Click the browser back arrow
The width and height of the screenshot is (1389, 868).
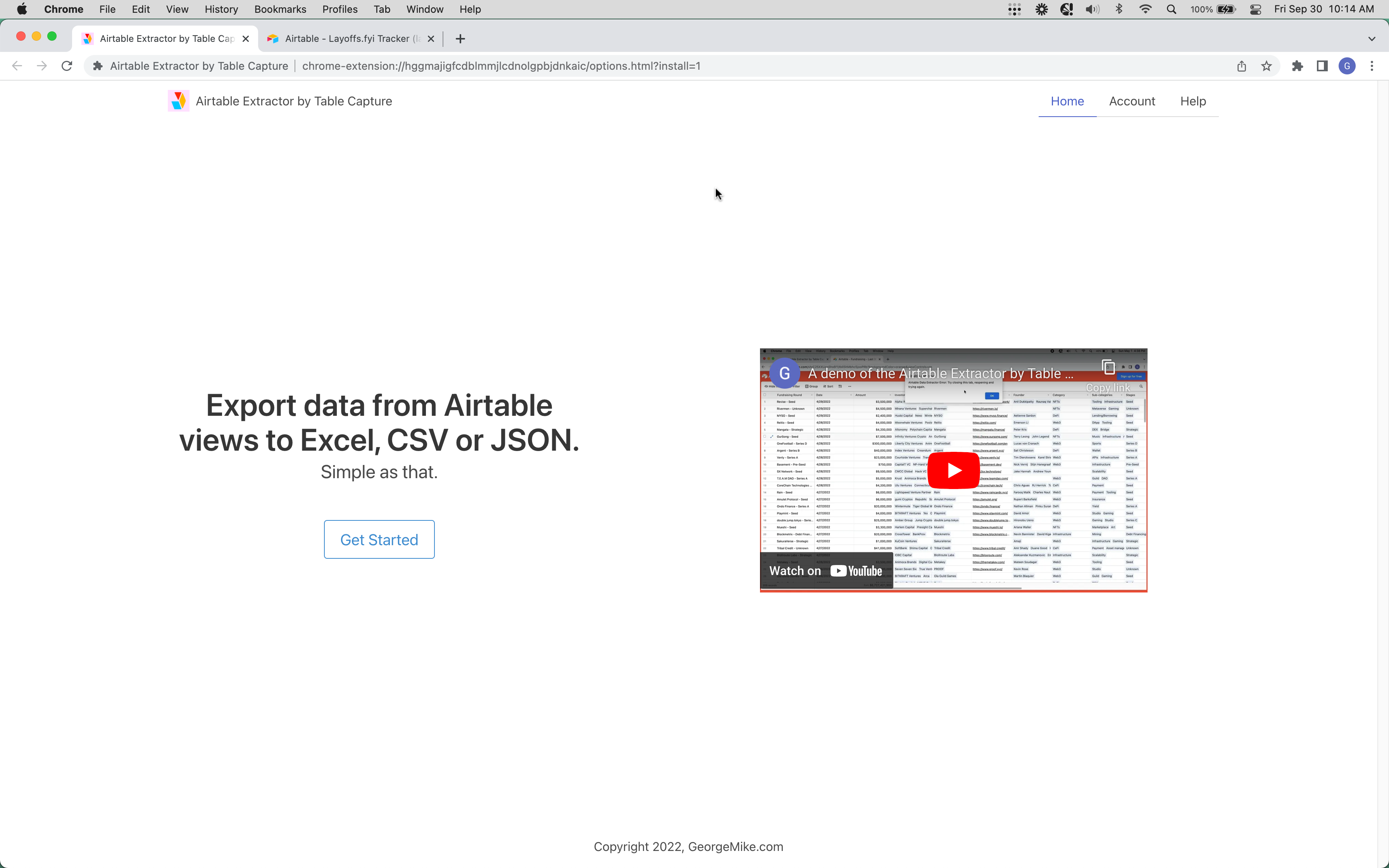point(17,66)
